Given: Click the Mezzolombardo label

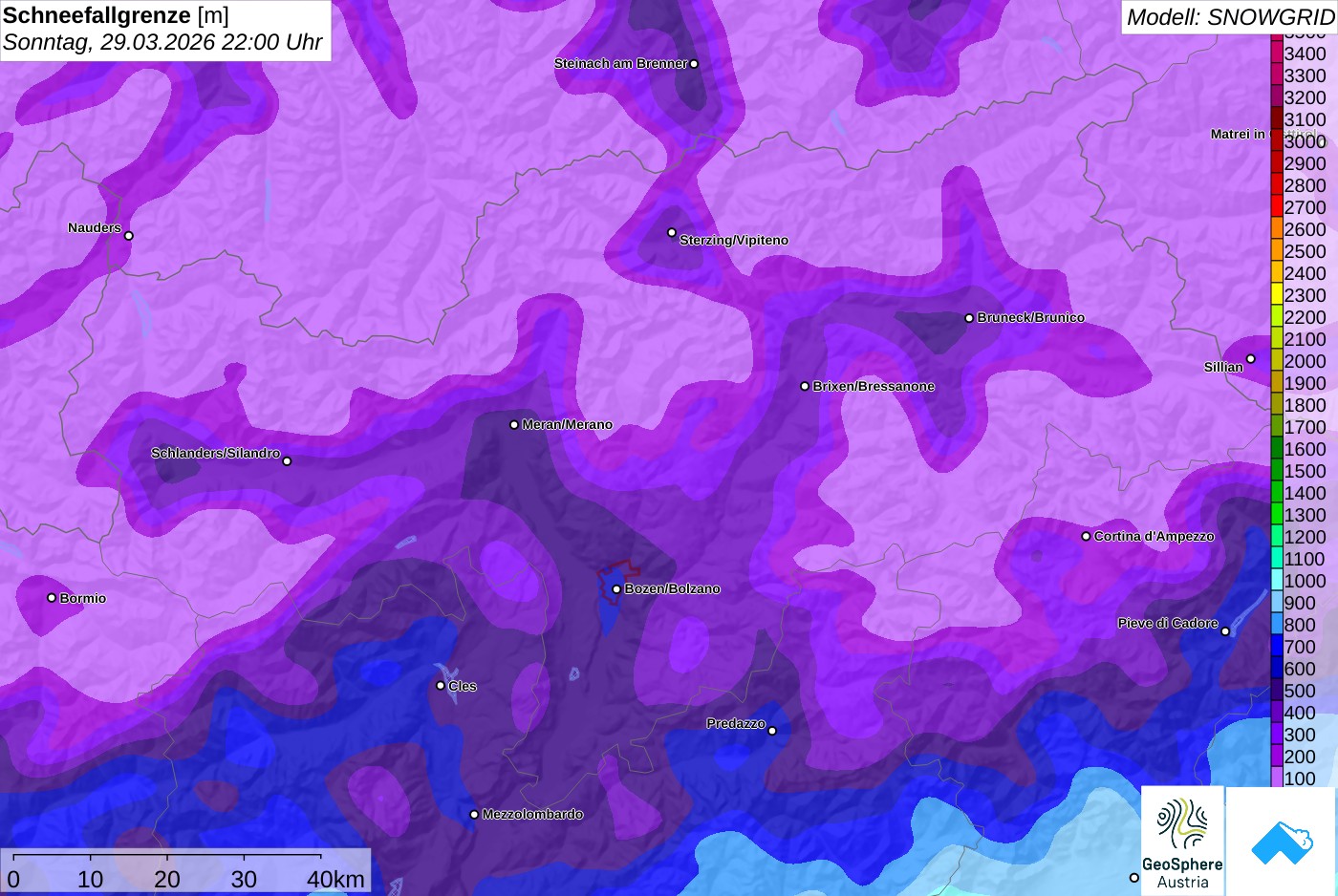Looking at the screenshot, I should pos(532,815).
